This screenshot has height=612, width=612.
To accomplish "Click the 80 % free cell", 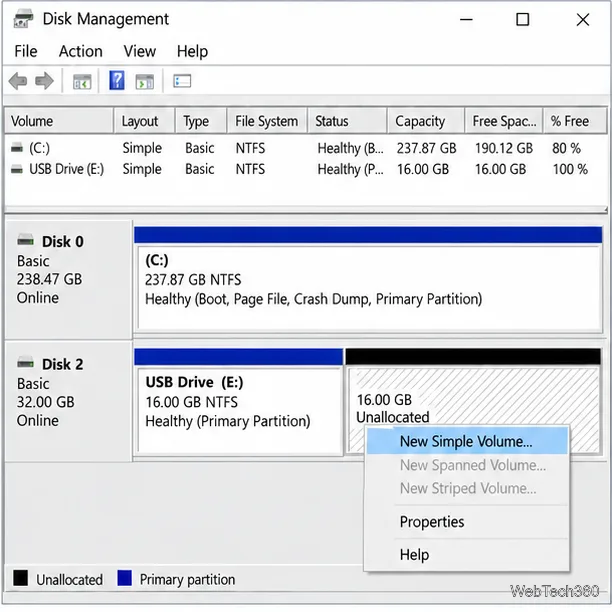I will click(566, 148).
